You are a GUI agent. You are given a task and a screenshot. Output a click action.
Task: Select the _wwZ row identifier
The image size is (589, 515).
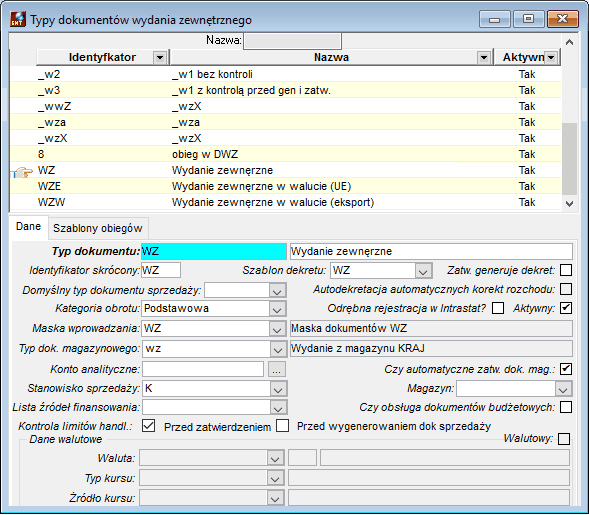pos(54,106)
